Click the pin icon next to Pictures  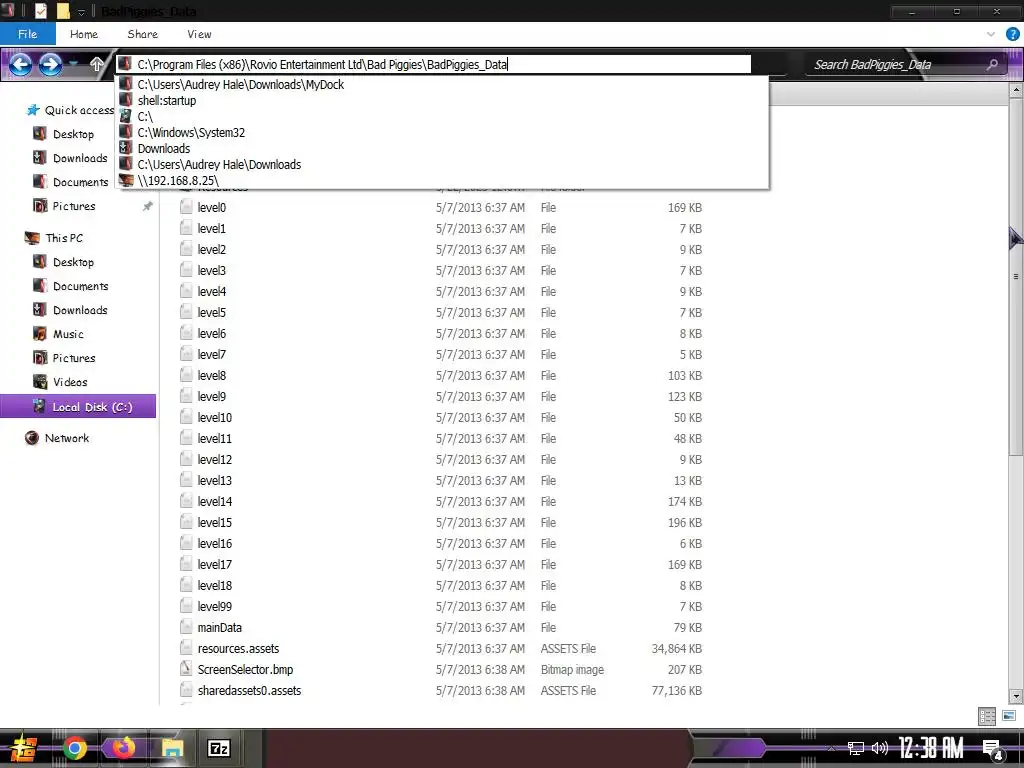point(148,206)
